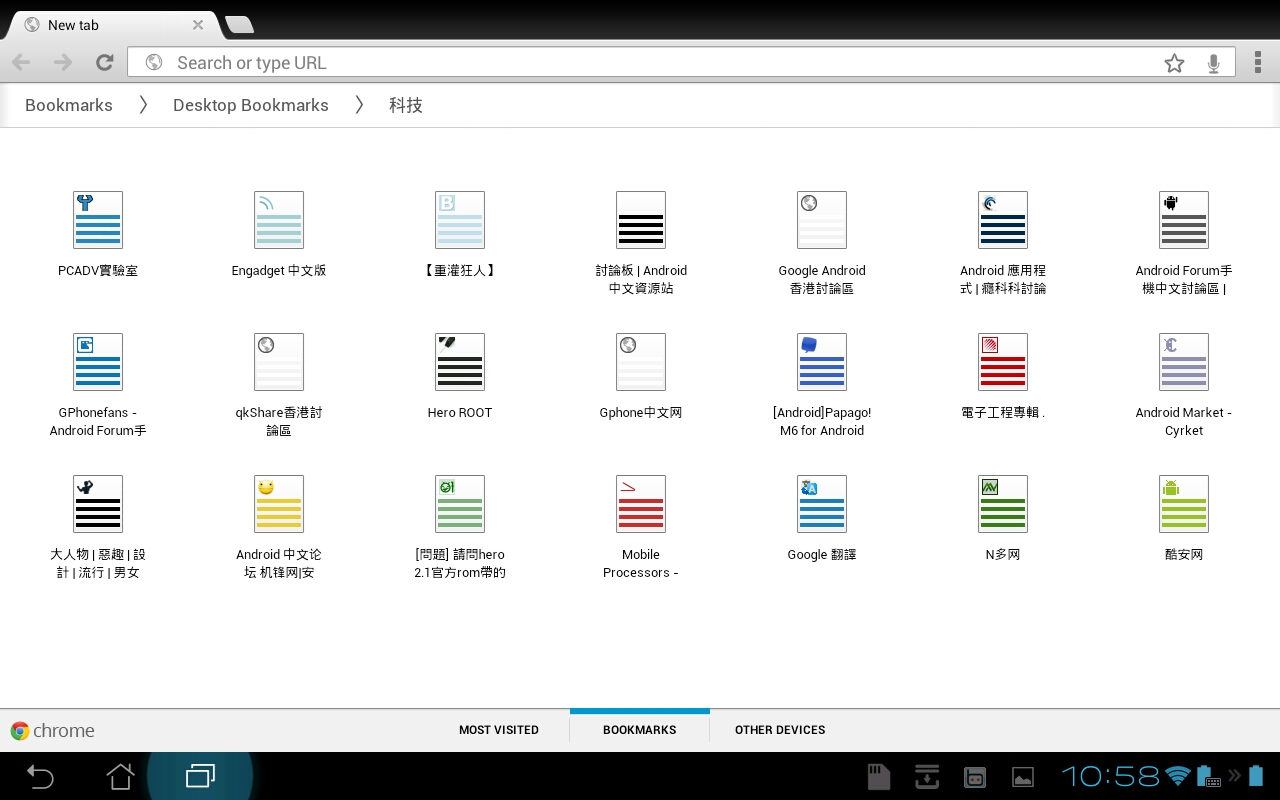1280x800 pixels.
Task: Go to the Bookmarks breadcrumb root
Action: coord(69,105)
